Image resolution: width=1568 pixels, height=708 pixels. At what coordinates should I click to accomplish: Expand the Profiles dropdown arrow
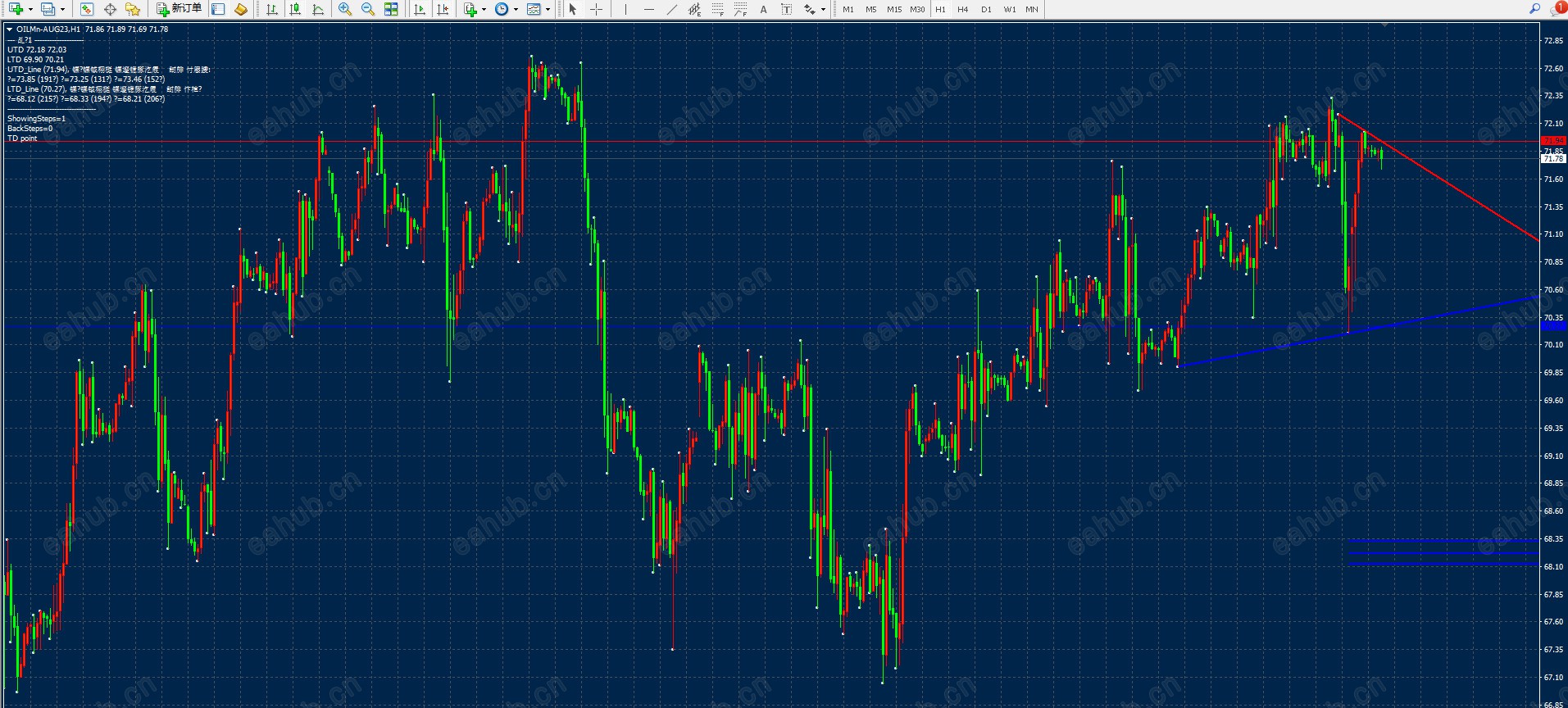63,10
